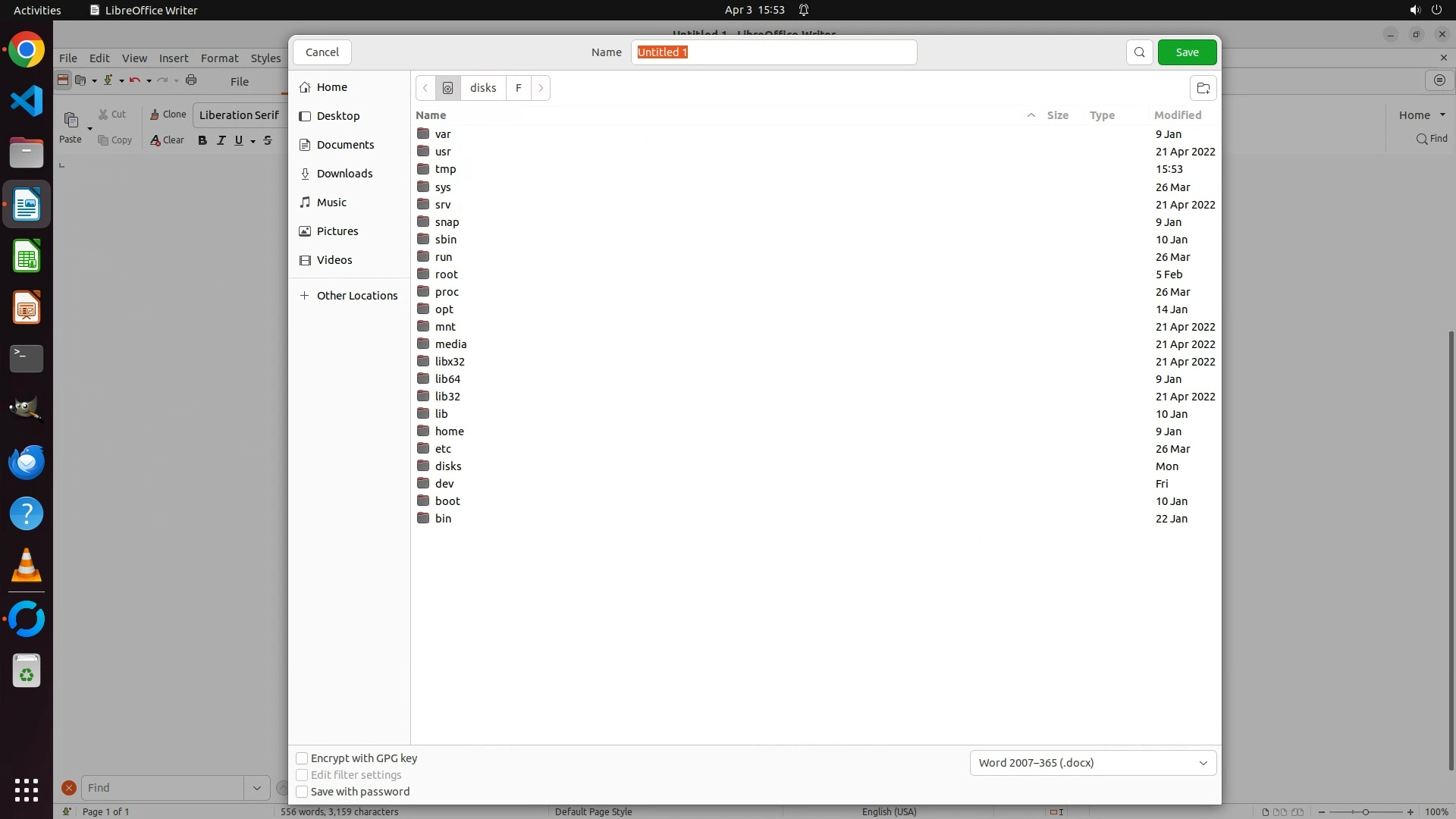Open the Word 2007–365 file type dropdown

coord(1093,763)
